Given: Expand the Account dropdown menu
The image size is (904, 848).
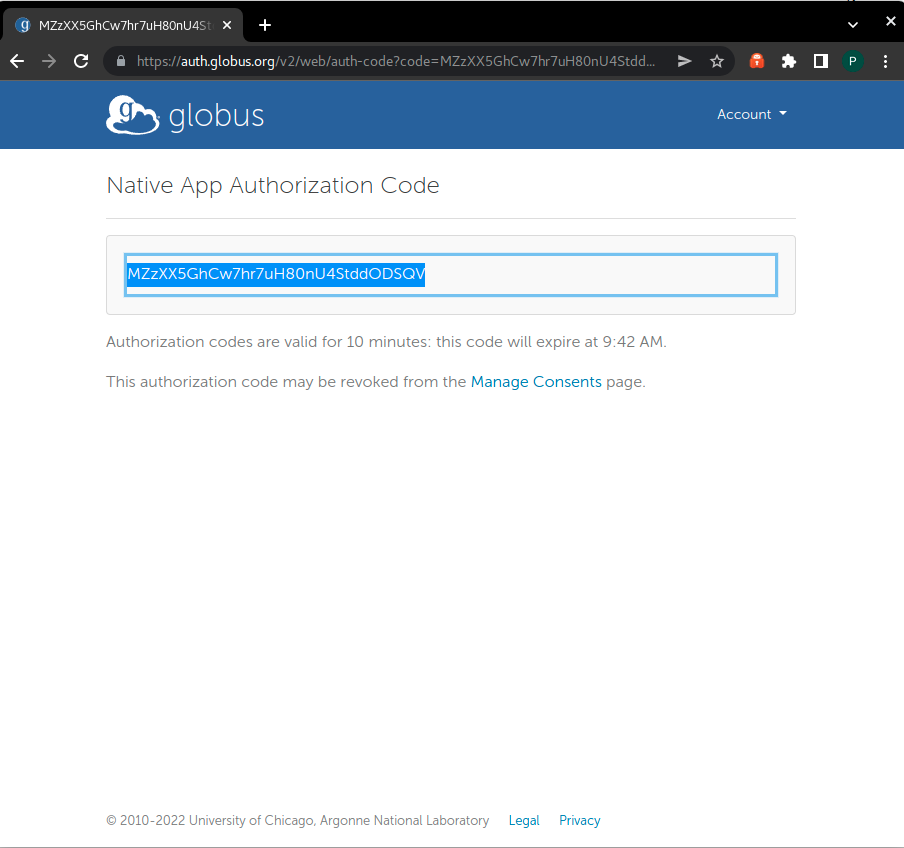Looking at the screenshot, I should [x=751, y=114].
